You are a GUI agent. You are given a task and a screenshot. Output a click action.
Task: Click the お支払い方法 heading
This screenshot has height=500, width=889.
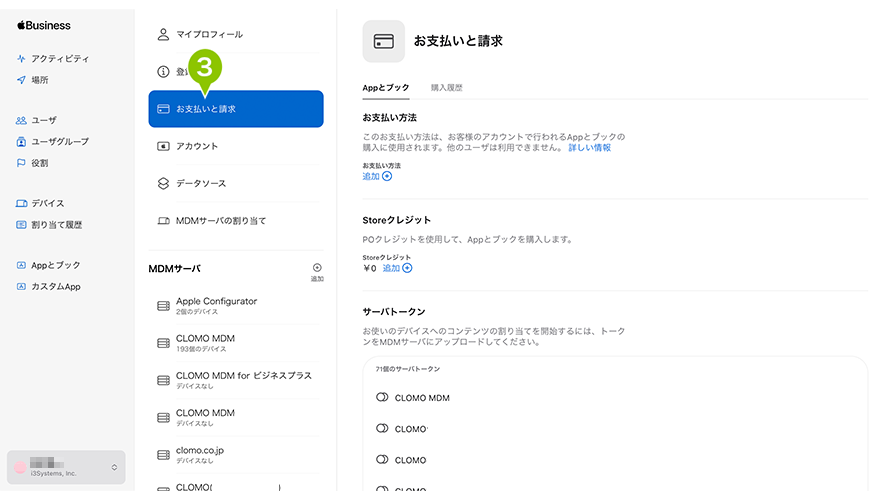pos(390,117)
